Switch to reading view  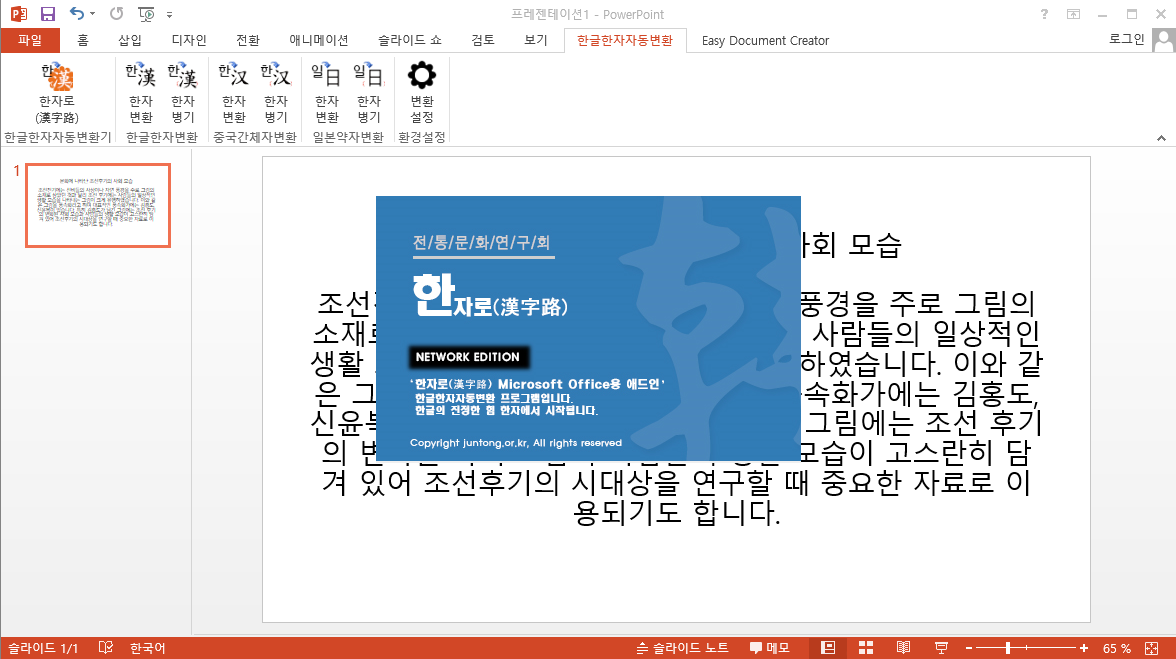tap(903, 648)
